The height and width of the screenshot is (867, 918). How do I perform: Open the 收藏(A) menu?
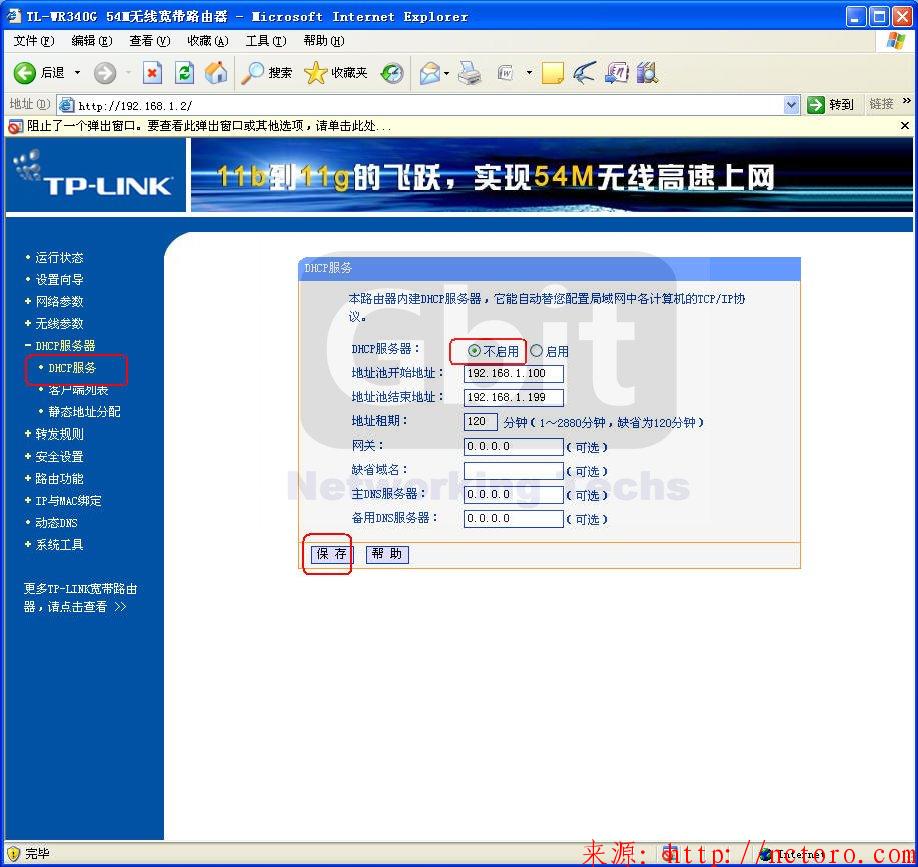(x=208, y=41)
